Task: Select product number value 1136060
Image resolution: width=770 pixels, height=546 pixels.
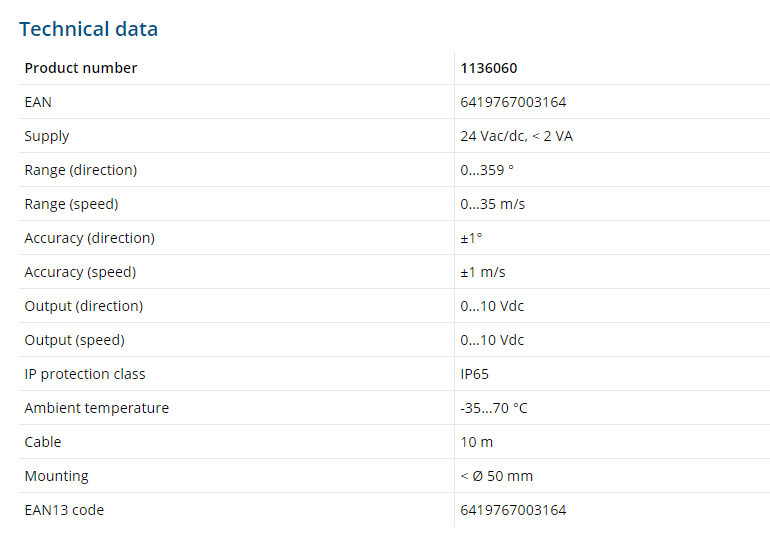Action: point(489,68)
